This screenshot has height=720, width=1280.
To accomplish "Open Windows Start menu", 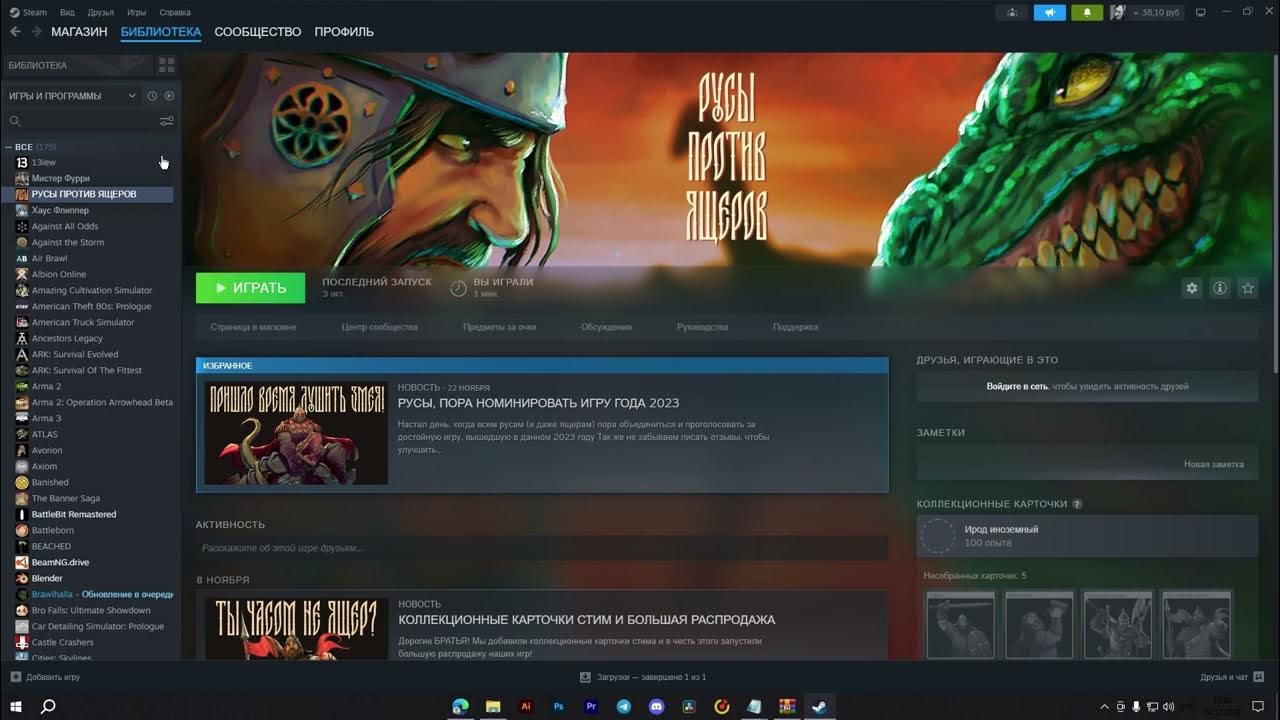I will coord(16,706).
